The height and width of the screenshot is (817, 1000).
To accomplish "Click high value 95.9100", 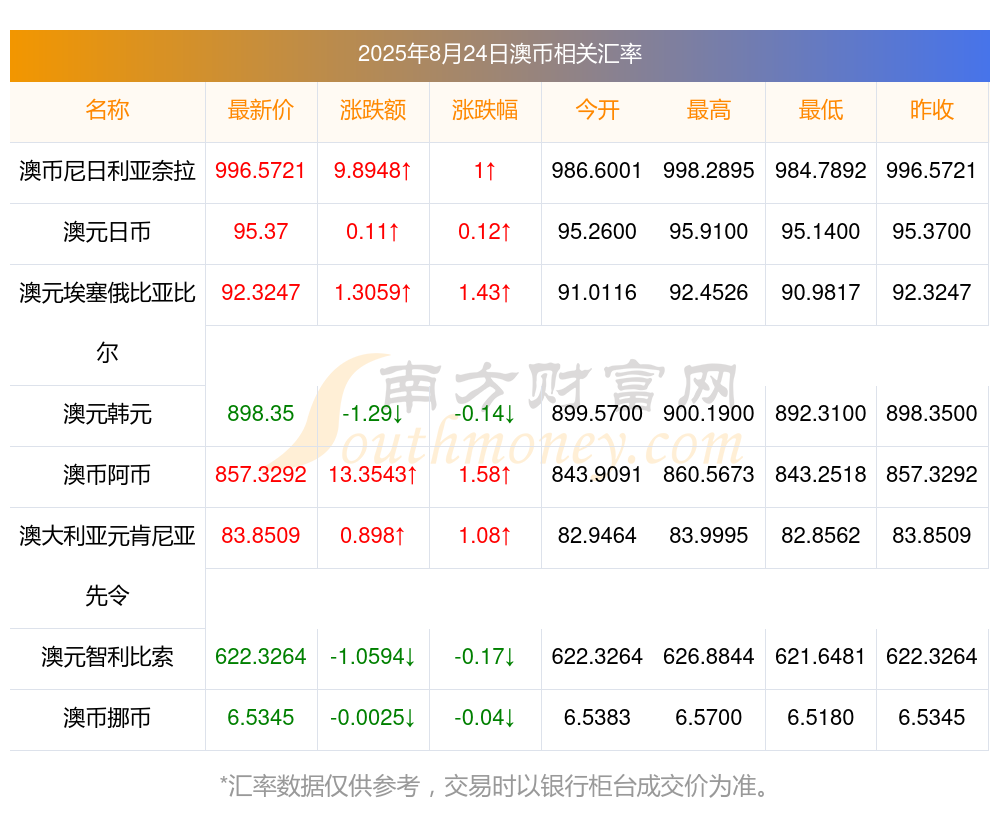I will [x=709, y=232].
